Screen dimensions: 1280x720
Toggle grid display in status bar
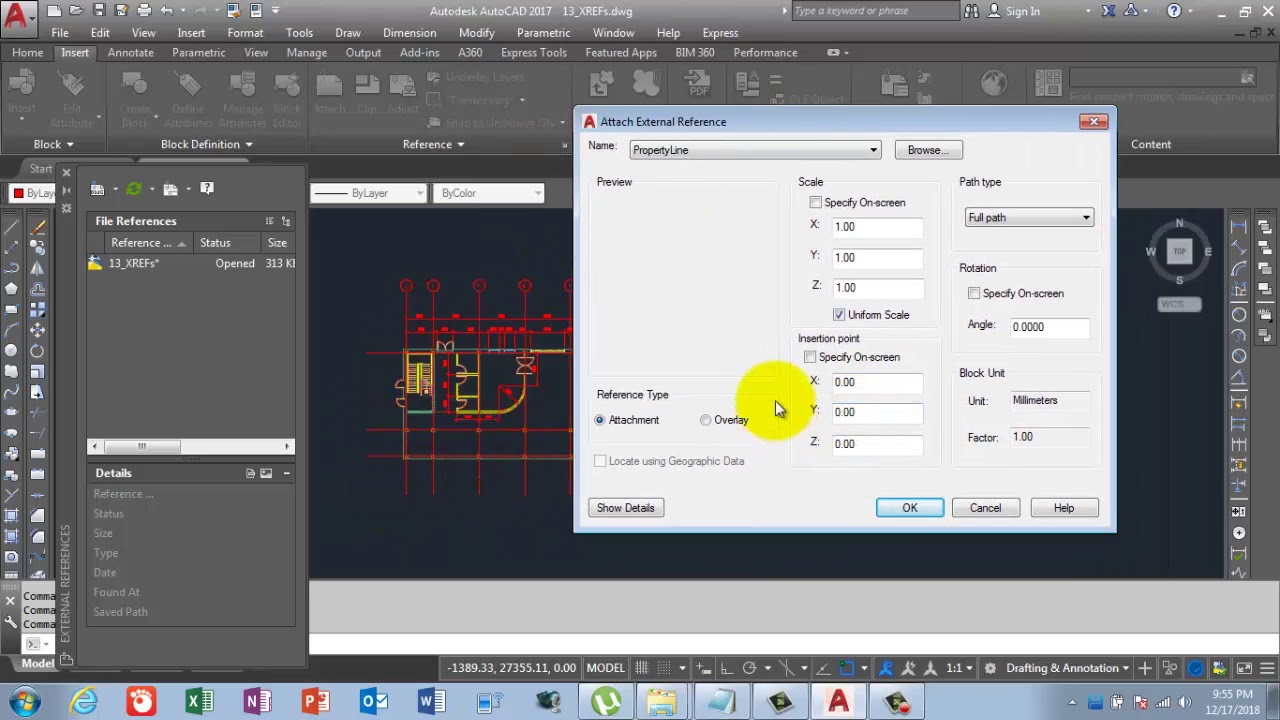641,668
